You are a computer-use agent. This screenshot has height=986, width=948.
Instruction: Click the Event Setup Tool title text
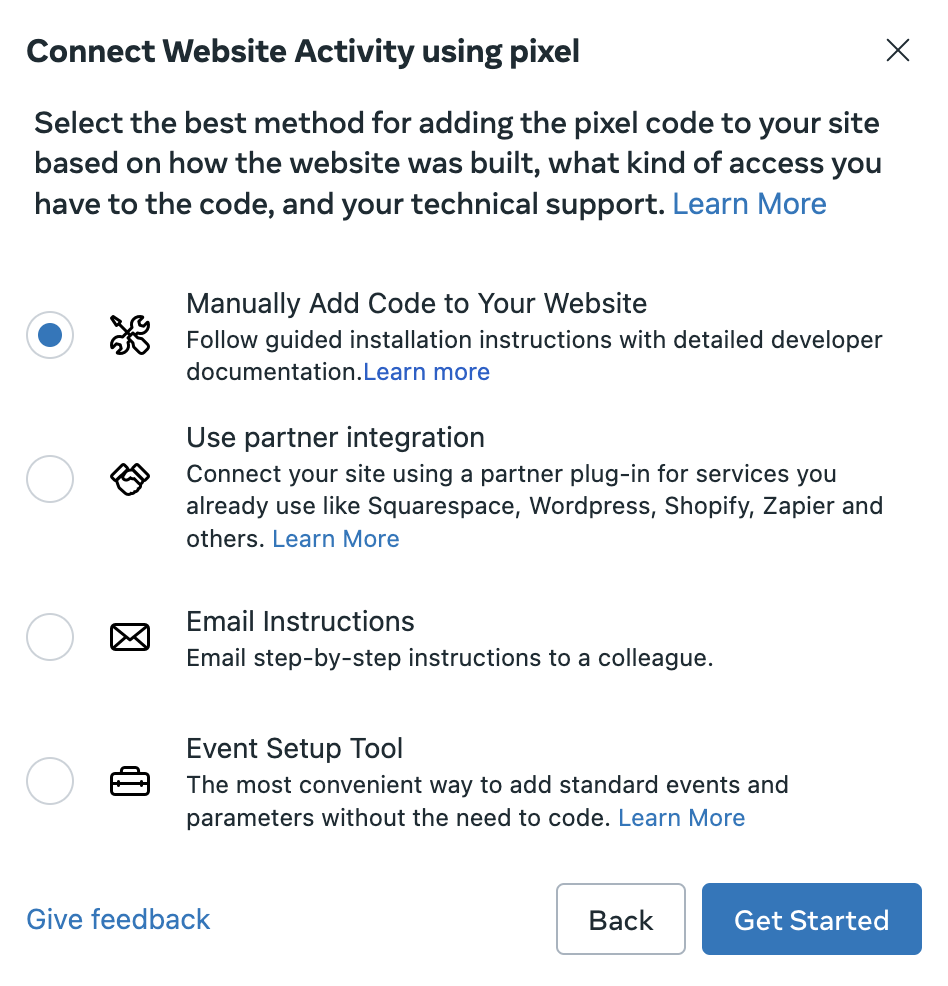coord(294,748)
